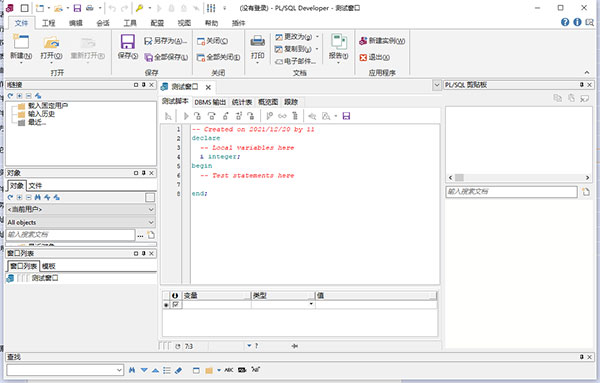Switch to the 统计表 tab

(242, 102)
